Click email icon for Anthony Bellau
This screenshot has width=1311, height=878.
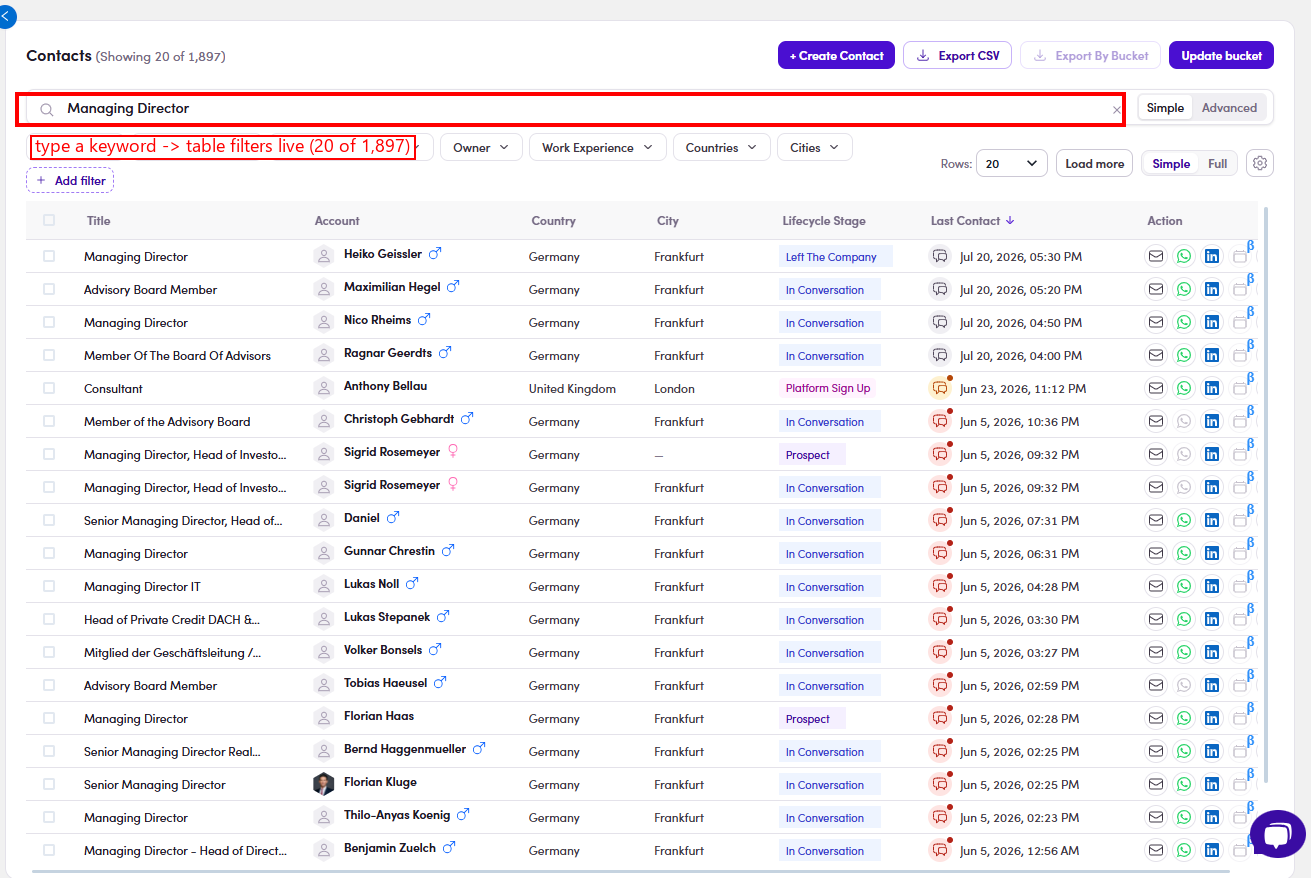tap(1156, 388)
